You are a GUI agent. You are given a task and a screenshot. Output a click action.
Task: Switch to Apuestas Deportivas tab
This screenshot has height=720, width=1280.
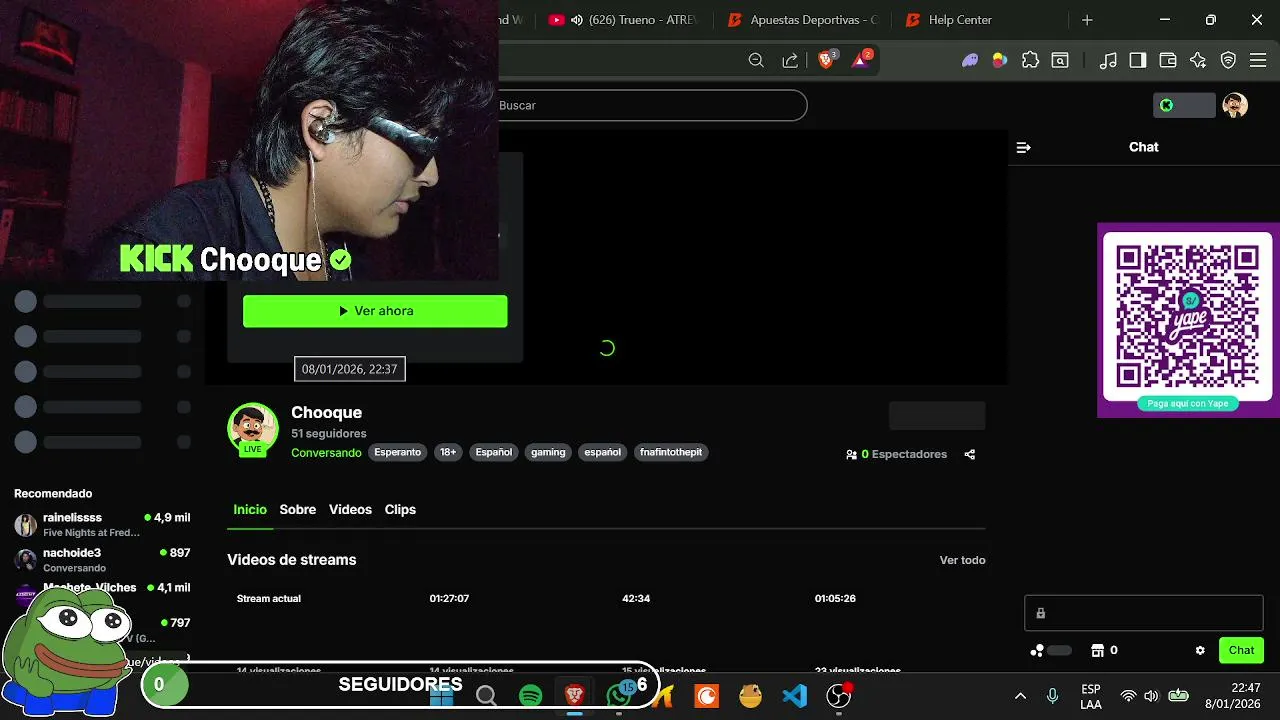[x=803, y=20]
